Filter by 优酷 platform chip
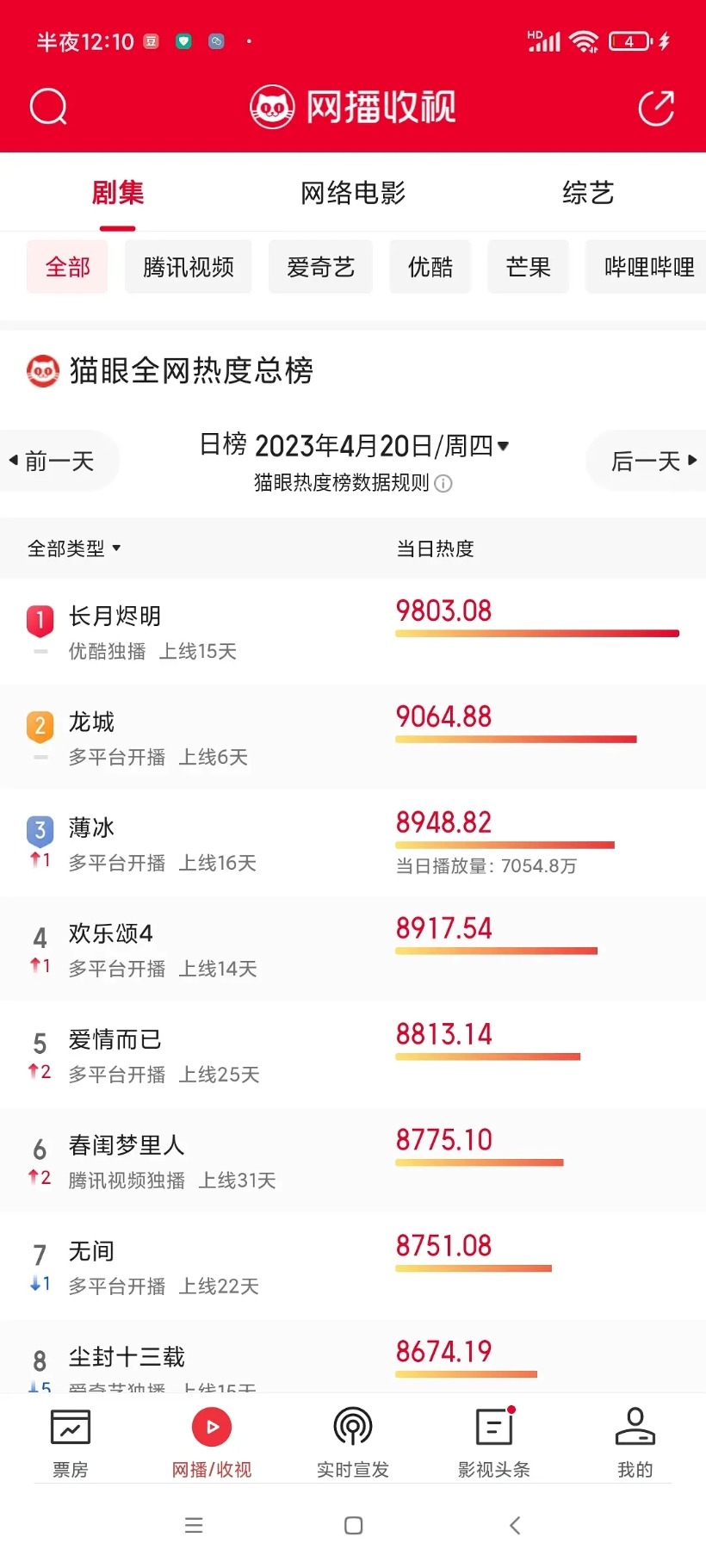Screen dimensions: 706x1568 pos(430,268)
